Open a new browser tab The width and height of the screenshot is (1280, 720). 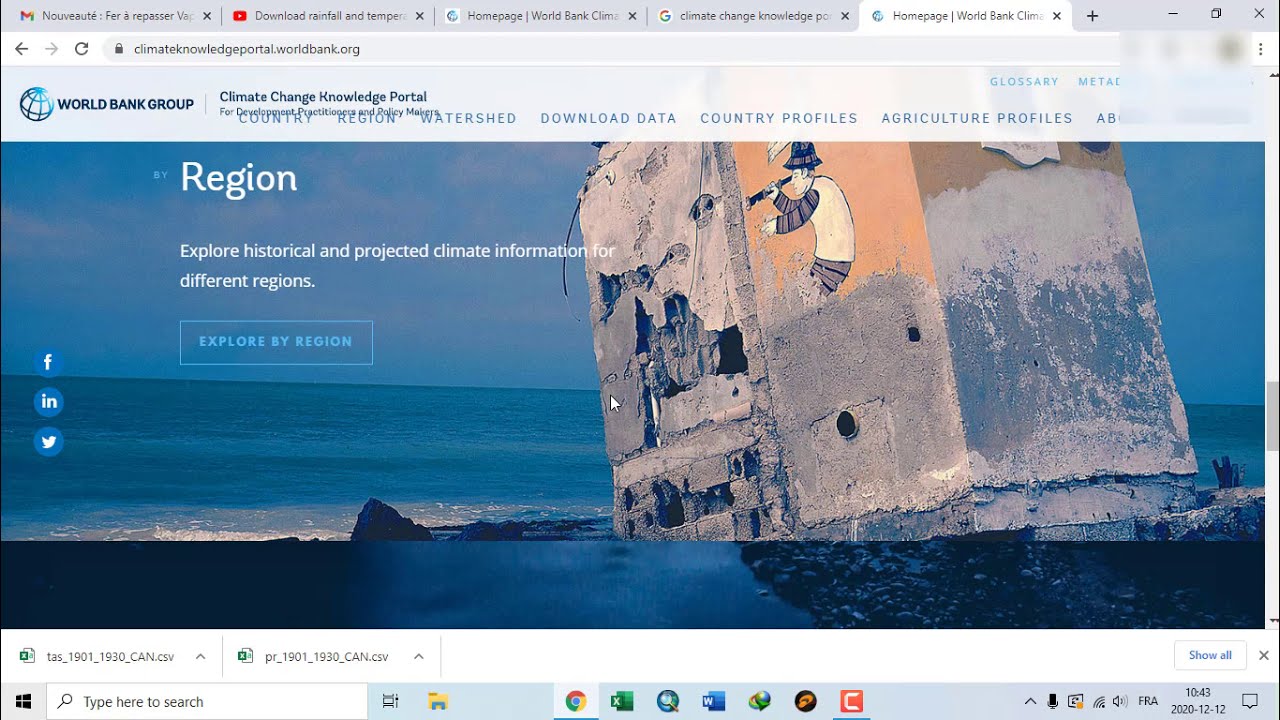point(1092,16)
